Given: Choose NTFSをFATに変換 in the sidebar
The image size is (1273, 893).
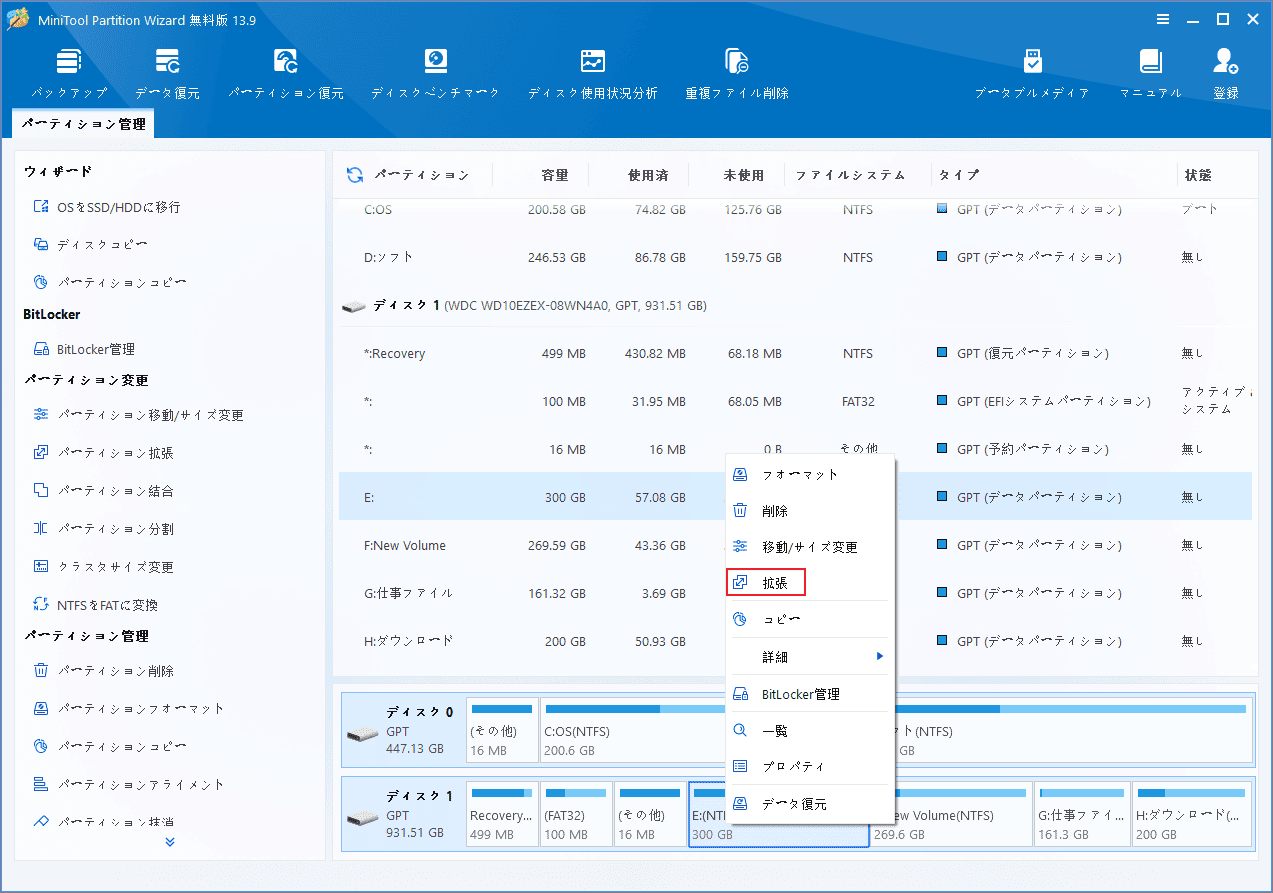Looking at the screenshot, I should (96, 605).
